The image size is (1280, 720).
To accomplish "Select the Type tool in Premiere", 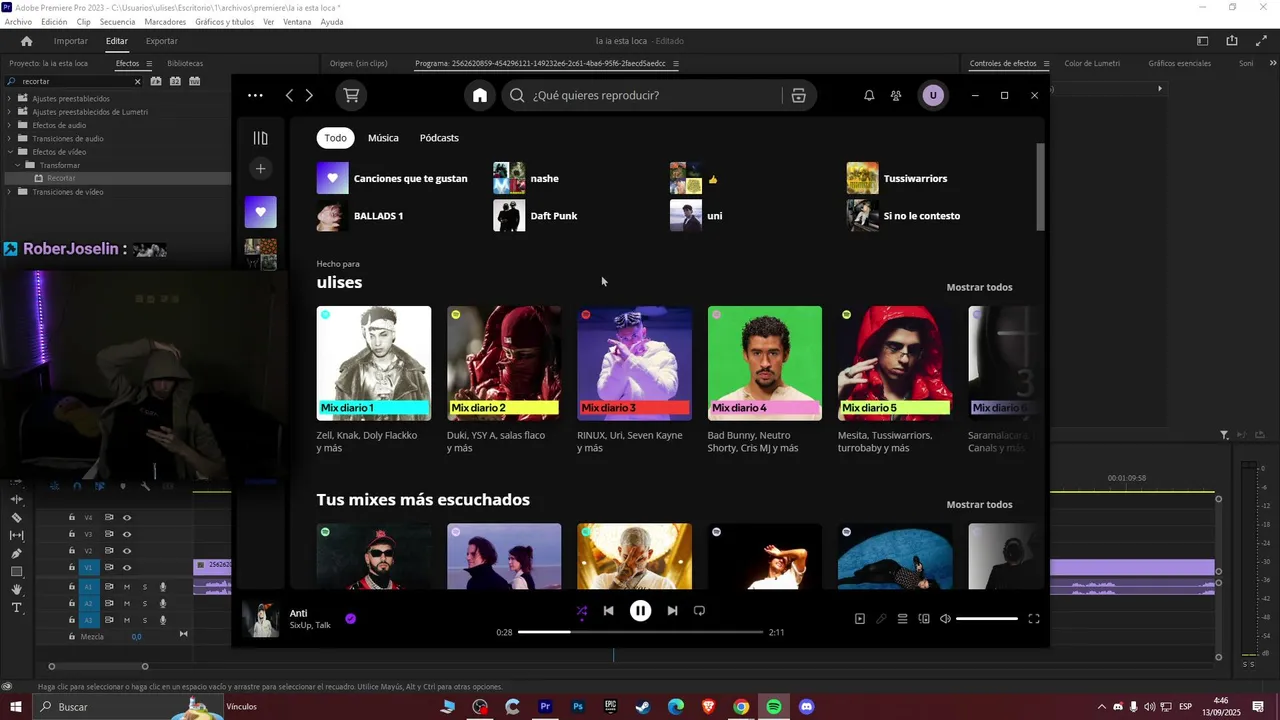I will (16, 608).
